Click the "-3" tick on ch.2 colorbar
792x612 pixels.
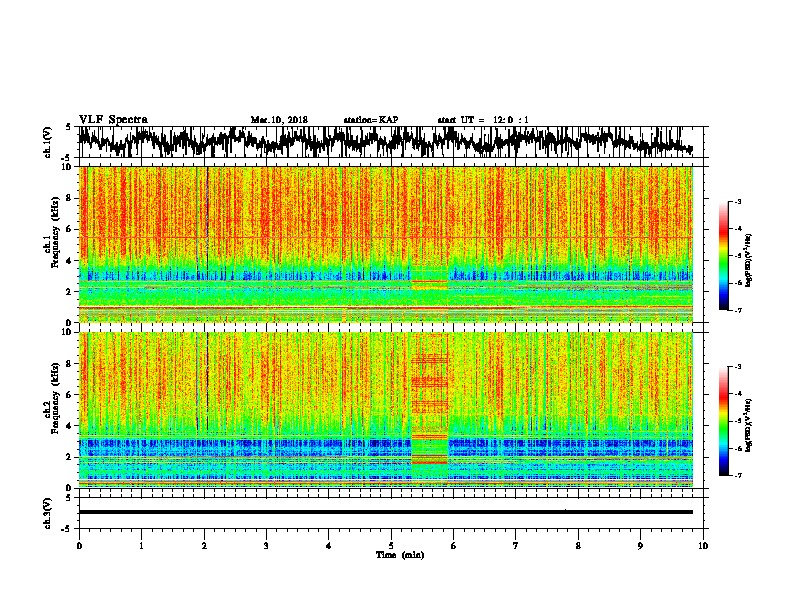pyautogui.click(x=737, y=367)
